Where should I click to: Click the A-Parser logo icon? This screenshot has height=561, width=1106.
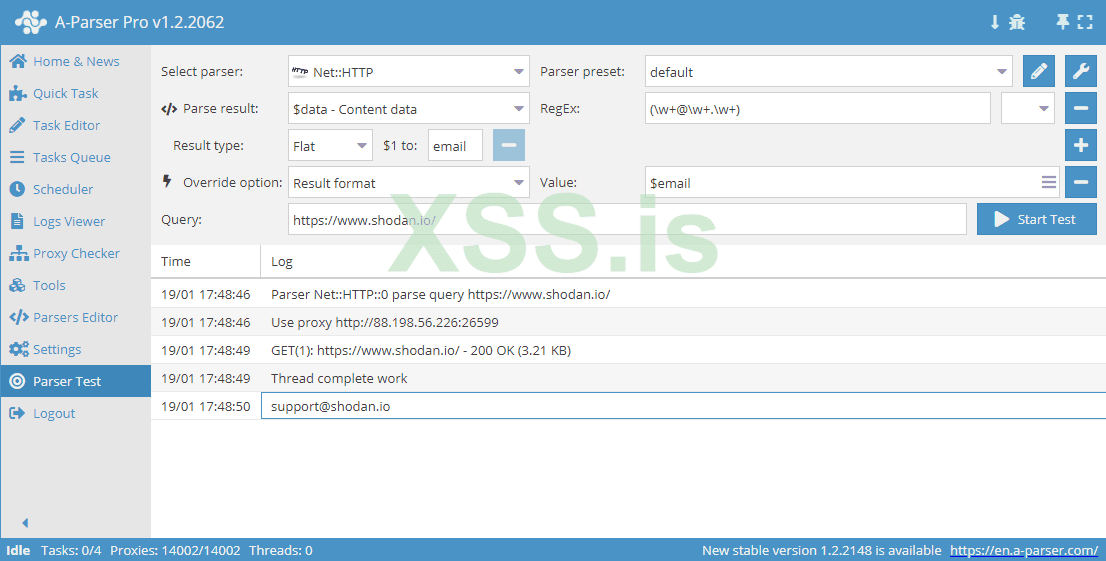(x=30, y=22)
